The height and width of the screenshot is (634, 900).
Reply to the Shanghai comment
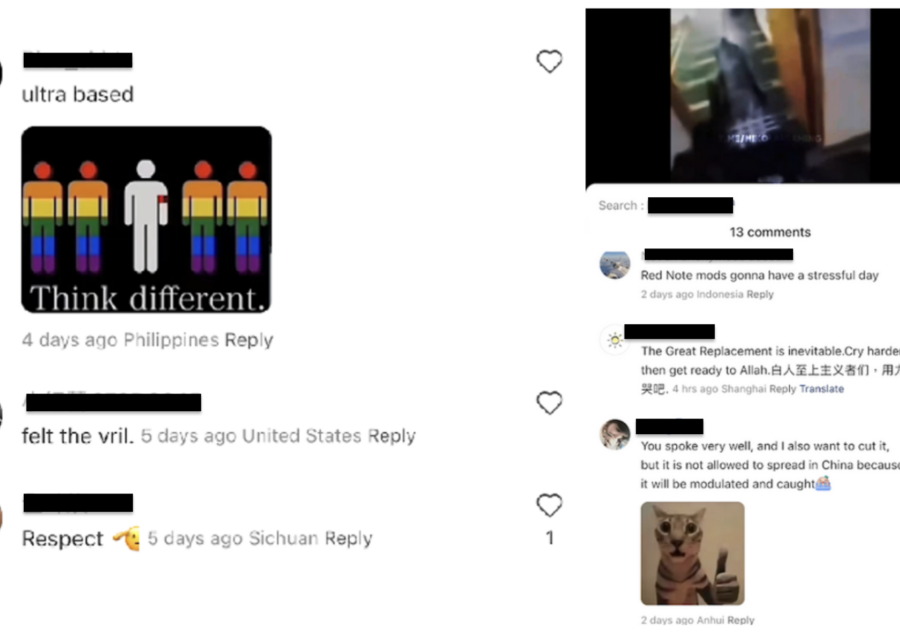782,389
